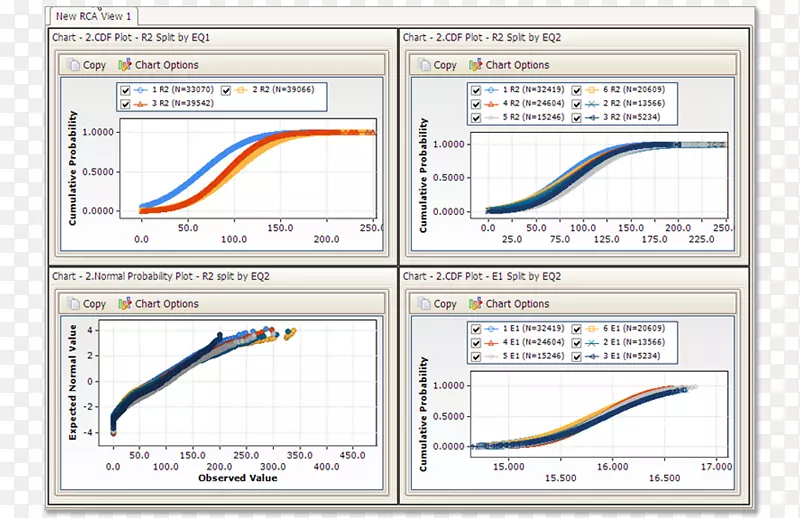800x518 pixels.
Task: Toggle series 4 R2 (N=24604) checkbox
Action: (x=476, y=104)
